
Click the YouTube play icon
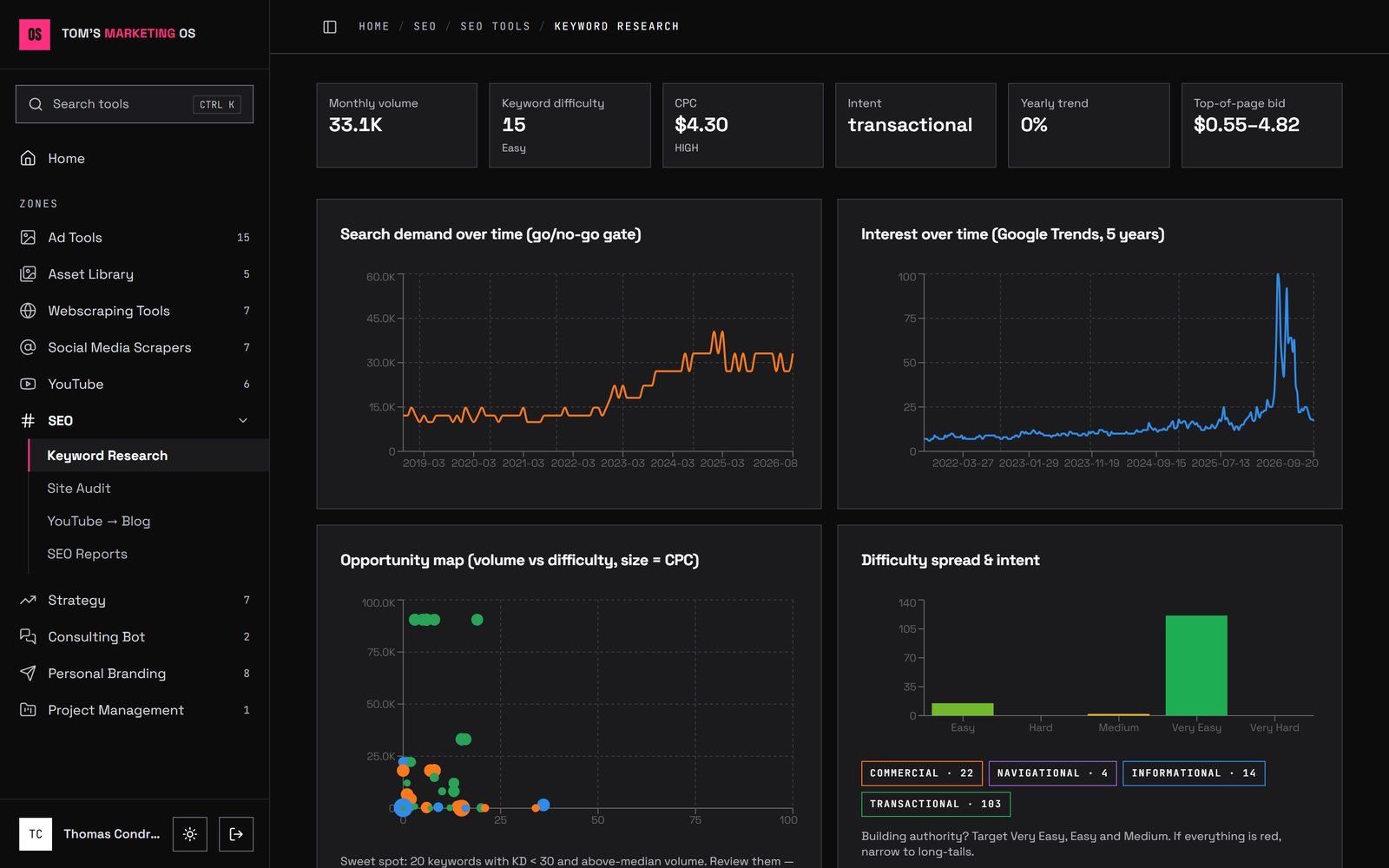click(x=28, y=384)
